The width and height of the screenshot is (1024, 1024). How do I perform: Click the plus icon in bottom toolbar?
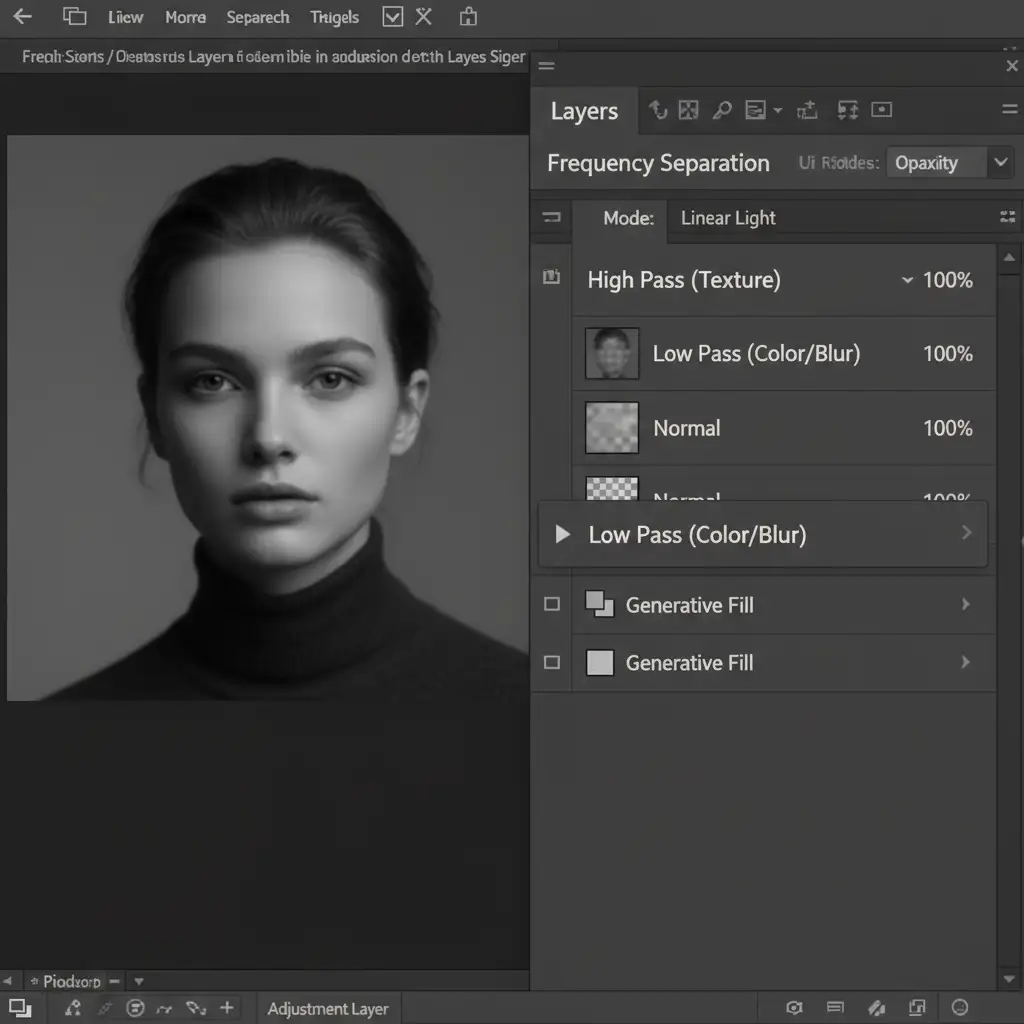pyautogui.click(x=227, y=1008)
